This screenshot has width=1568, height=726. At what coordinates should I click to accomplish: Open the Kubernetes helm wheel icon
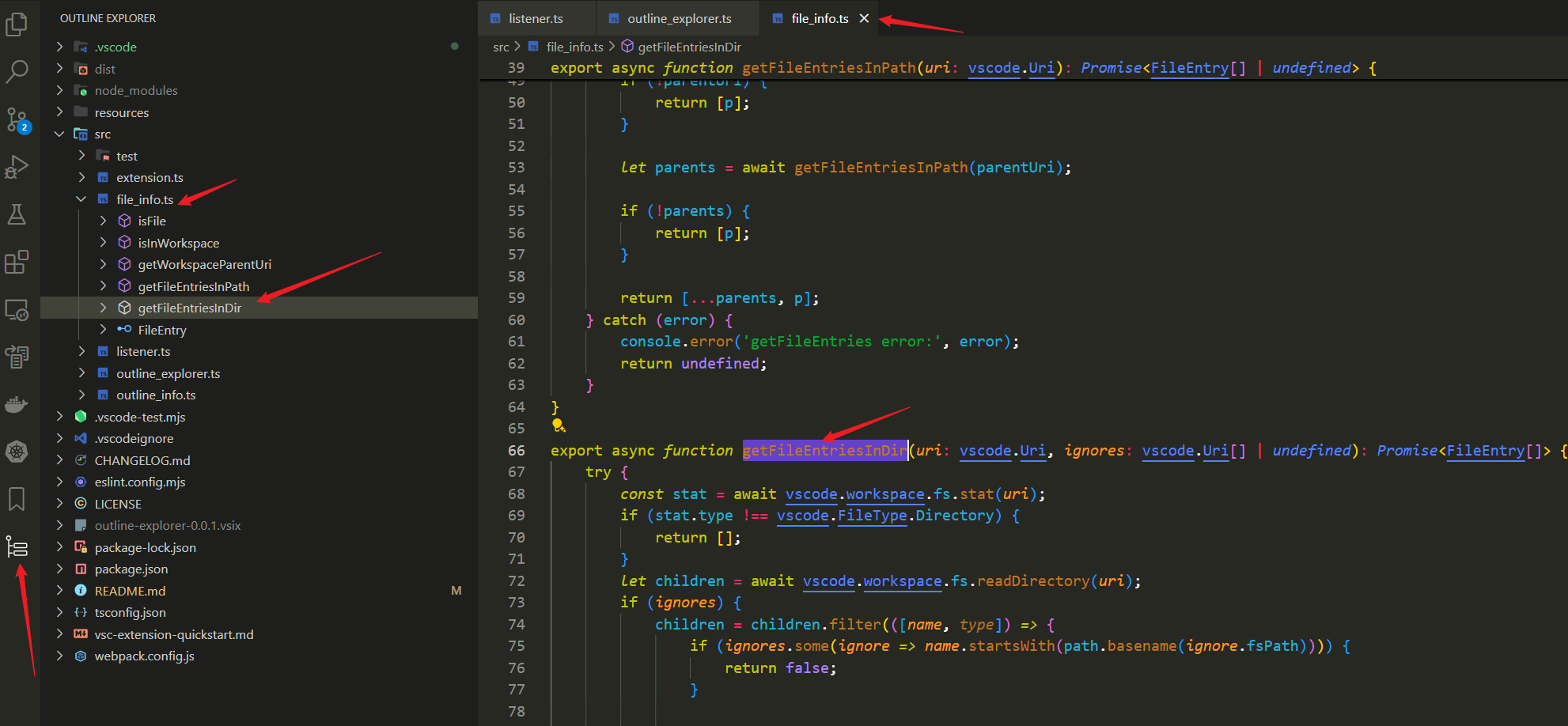(x=17, y=452)
